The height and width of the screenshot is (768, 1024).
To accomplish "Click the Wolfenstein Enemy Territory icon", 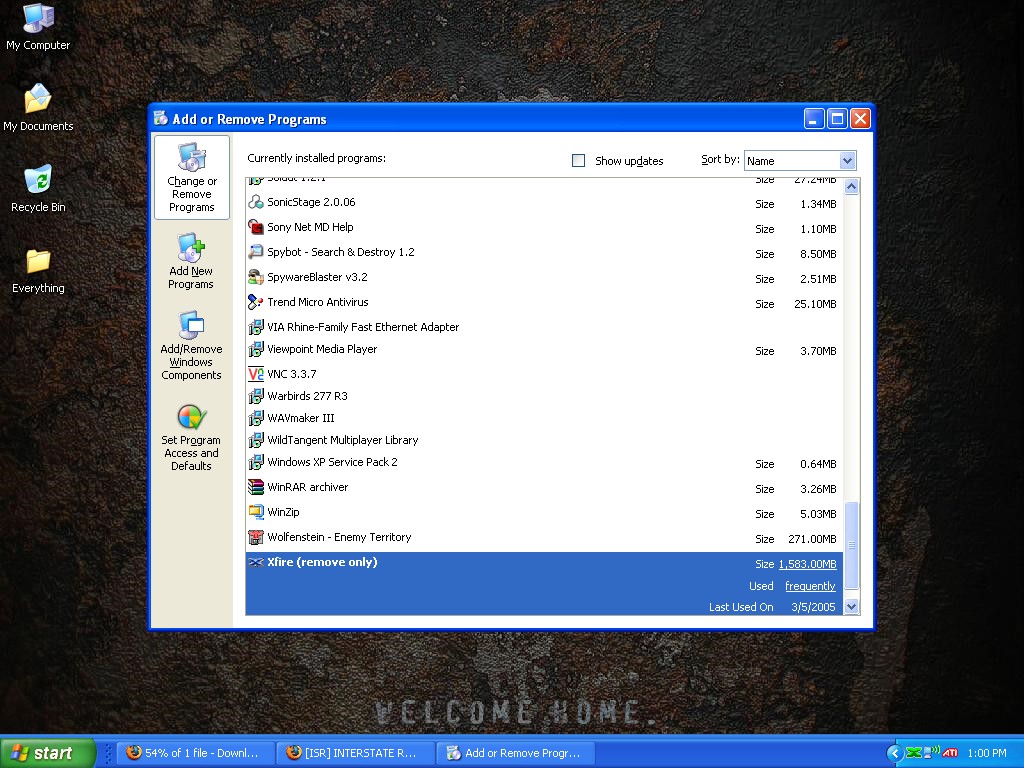I will tap(255, 537).
